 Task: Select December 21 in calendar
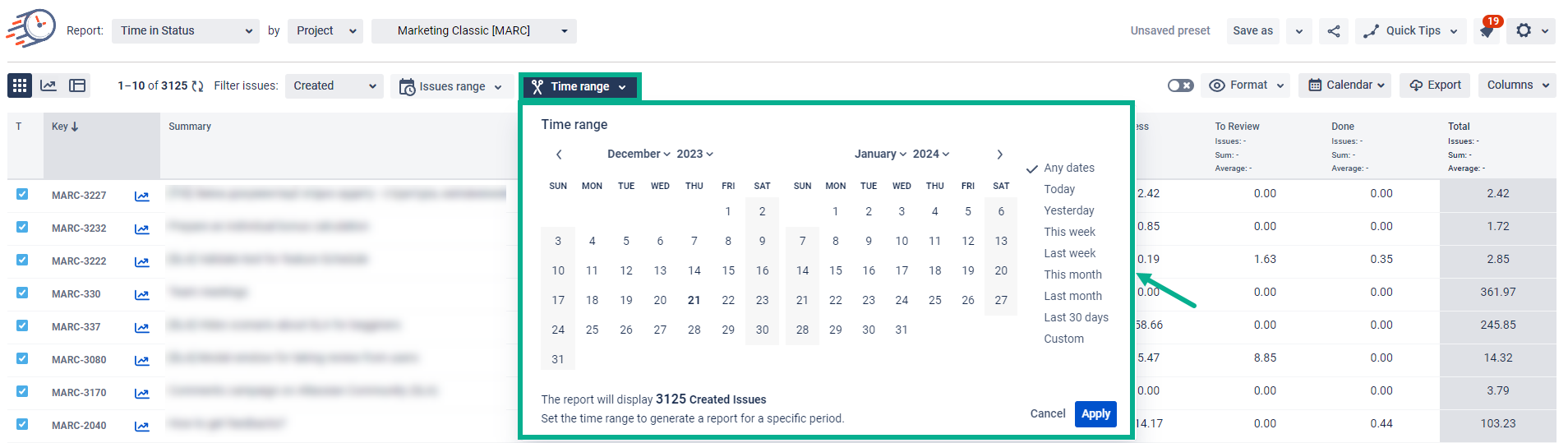click(694, 301)
